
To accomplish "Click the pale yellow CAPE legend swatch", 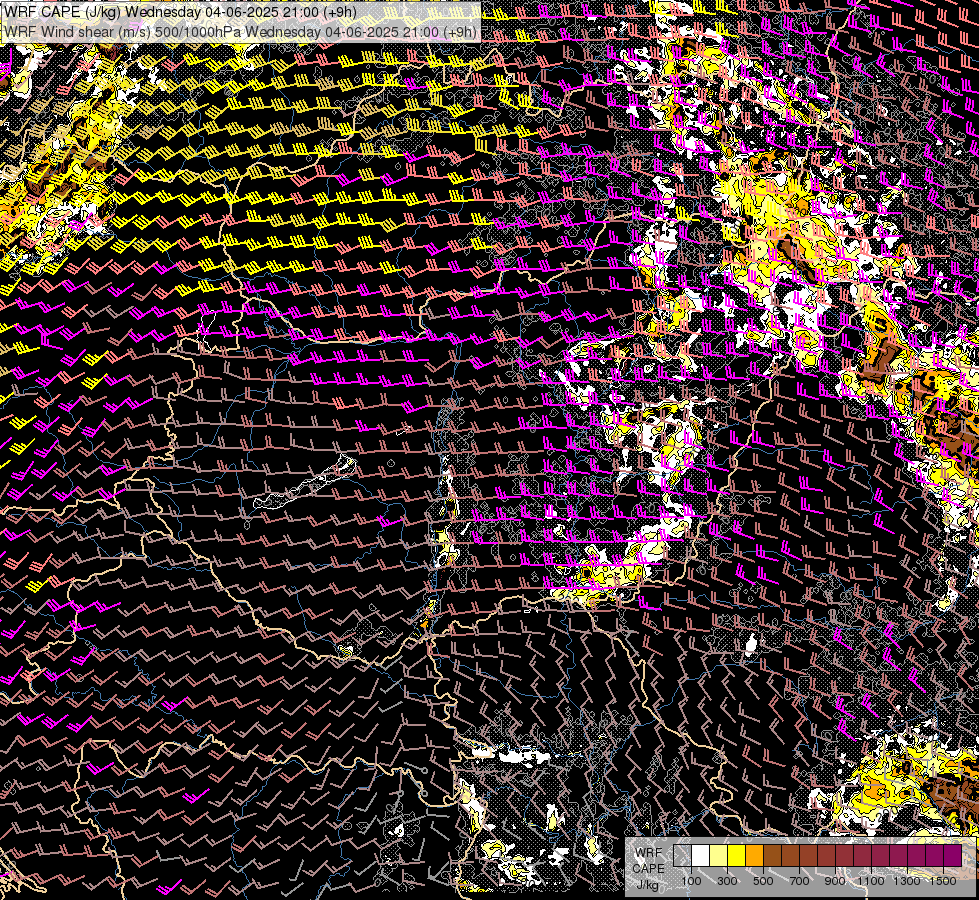I will (719, 856).
